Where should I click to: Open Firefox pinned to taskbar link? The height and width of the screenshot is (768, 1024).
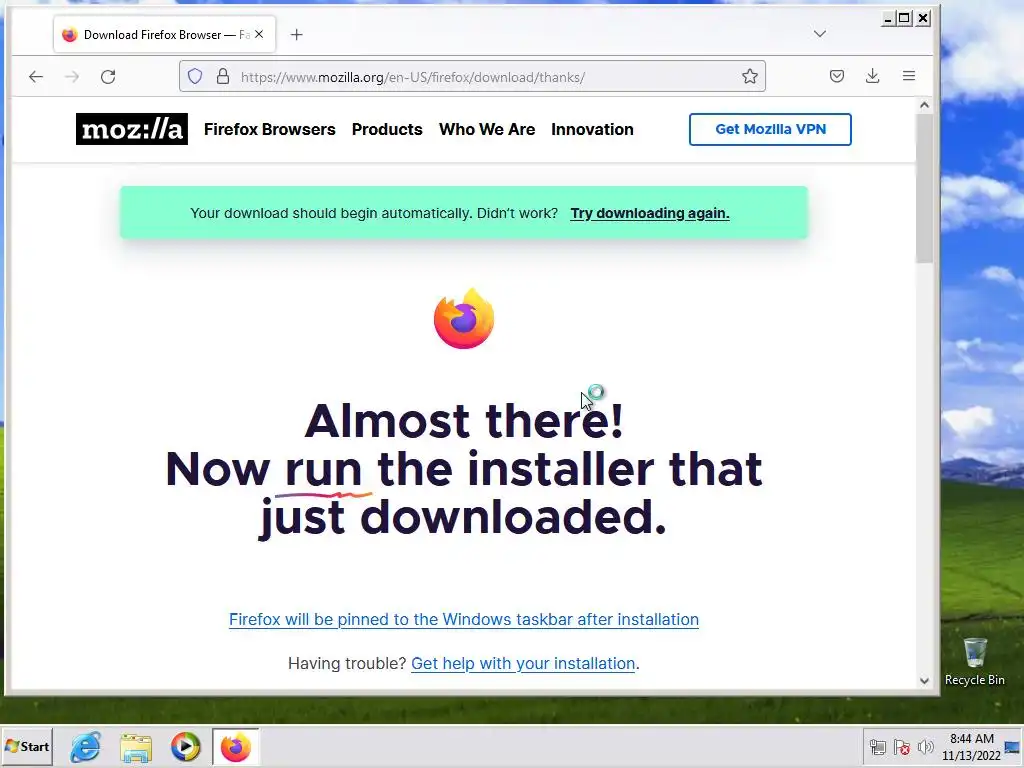coord(464,619)
